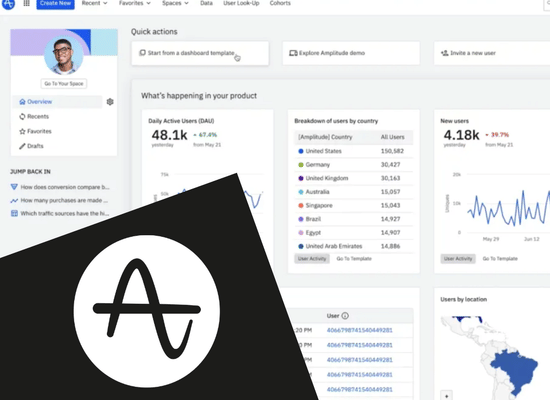Image resolution: width=550 pixels, height=400 pixels.
Task: Select the United Kingdom row
Action: 354,178
